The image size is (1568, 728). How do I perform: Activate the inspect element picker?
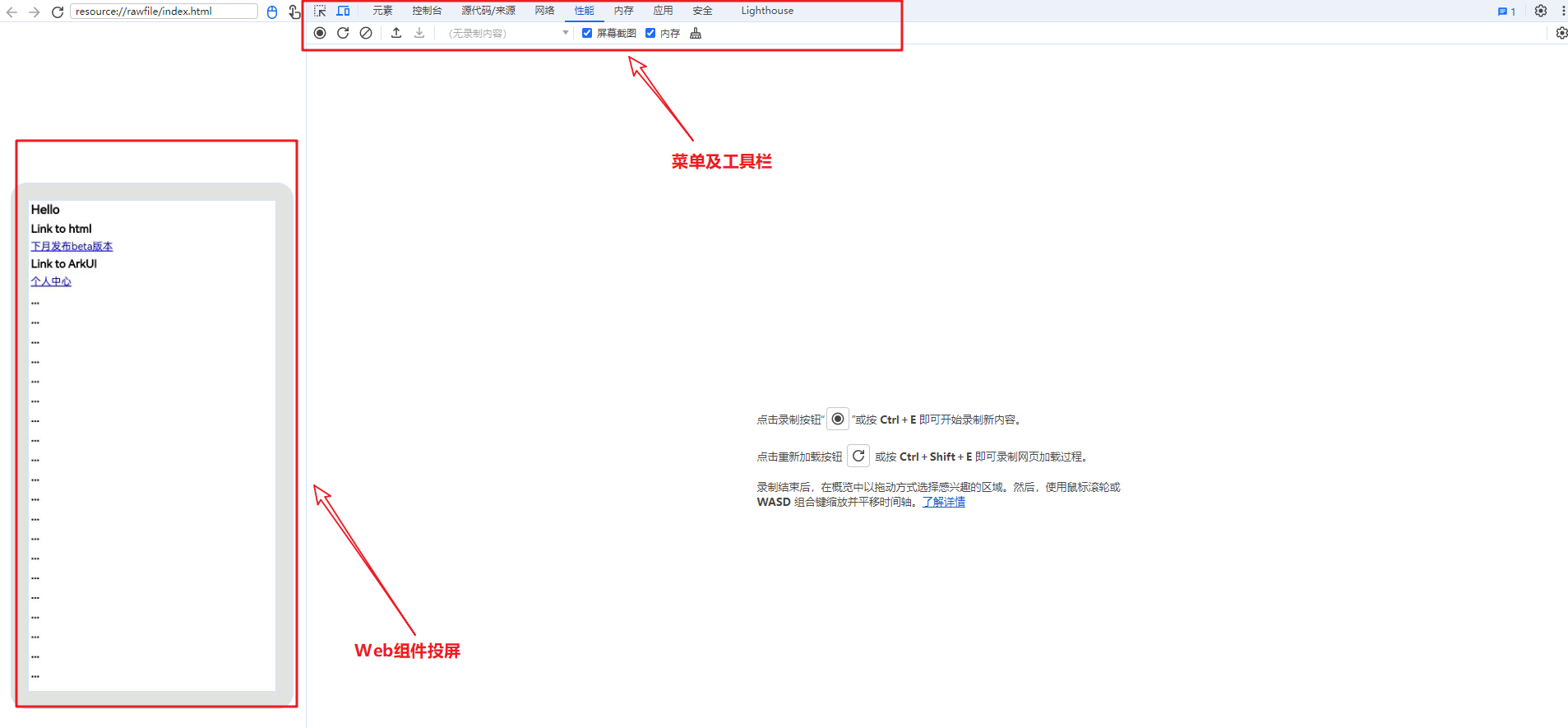pyautogui.click(x=320, y=11)
